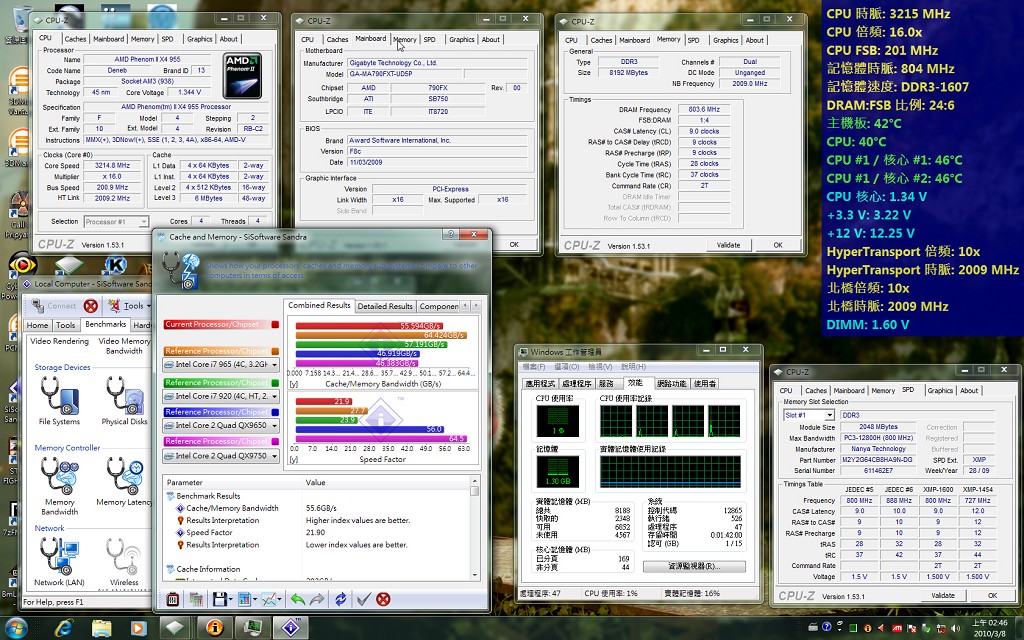The image size is (1024, 640).
Task: Open the Processor #1 selection dropdown in CPU-Z
Action: coord(116,221)
